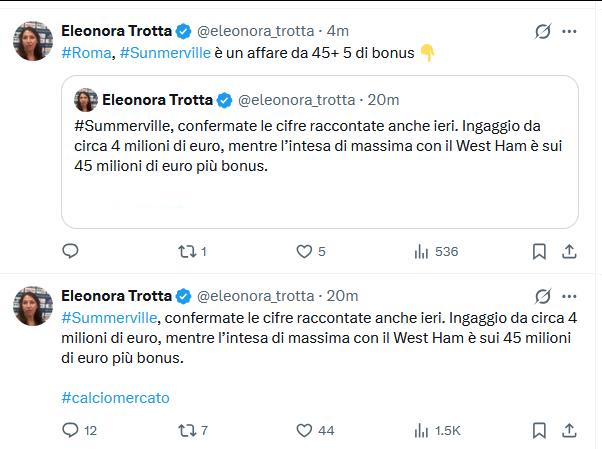View analytics showing 1.5K views

[x=437, y=430]
